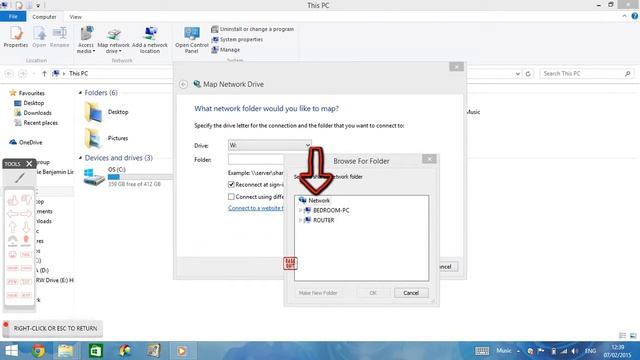Viewport: 640px width, 360px height.
Task: Select the Desktop folder icon
Action: [93, 112]
